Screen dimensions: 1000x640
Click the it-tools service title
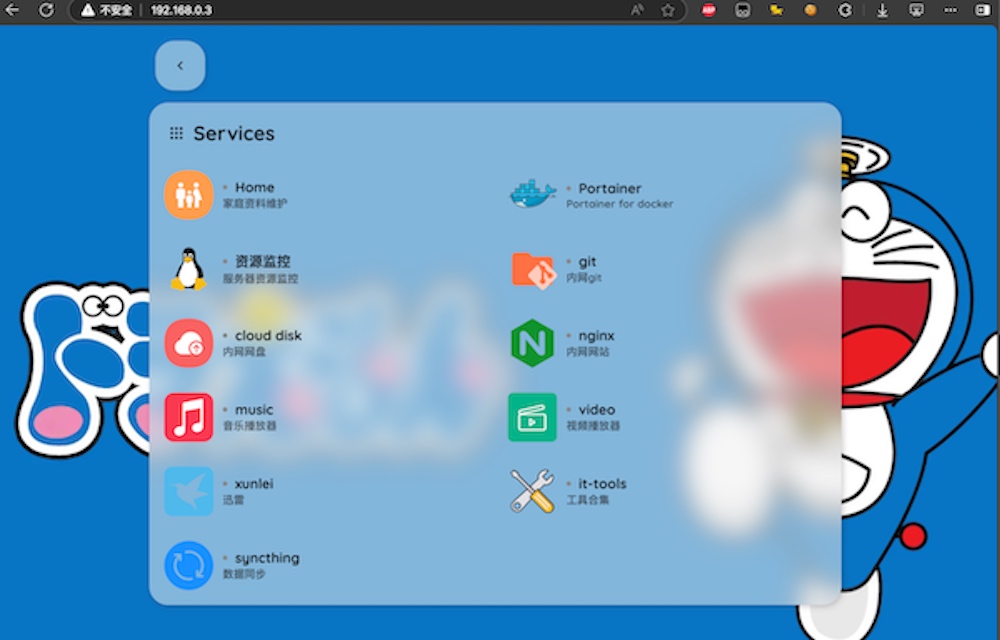coord(602,483)
